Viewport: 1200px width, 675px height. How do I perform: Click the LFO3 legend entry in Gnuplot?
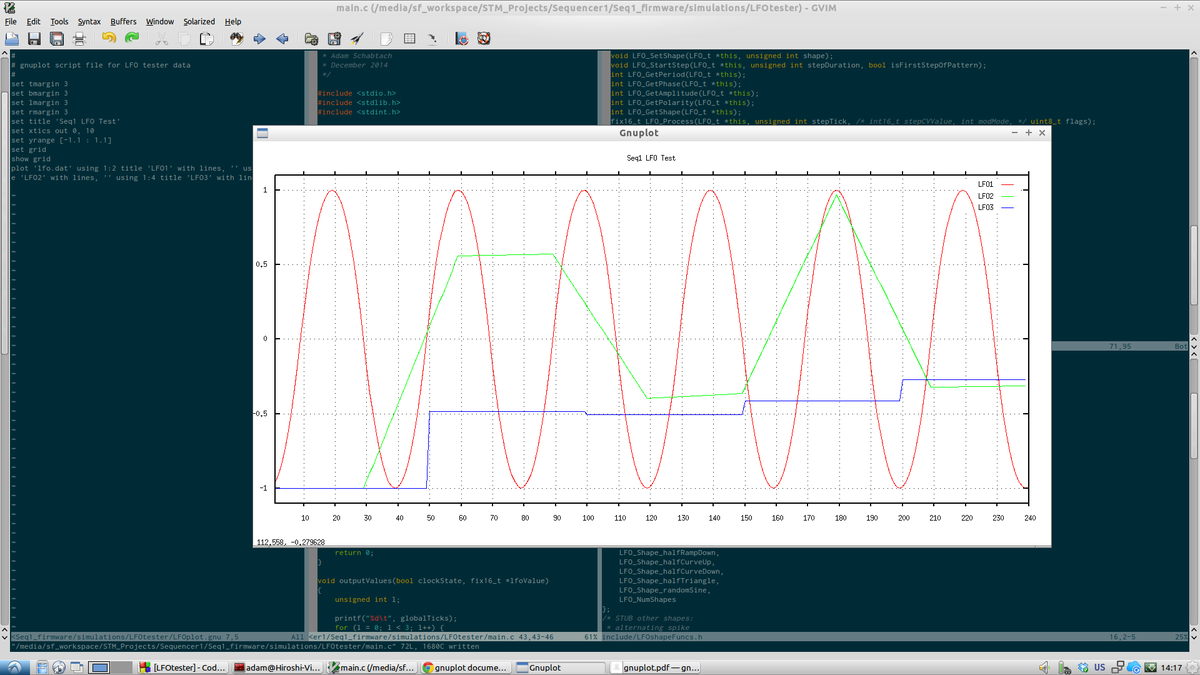[x=997, y=207]
